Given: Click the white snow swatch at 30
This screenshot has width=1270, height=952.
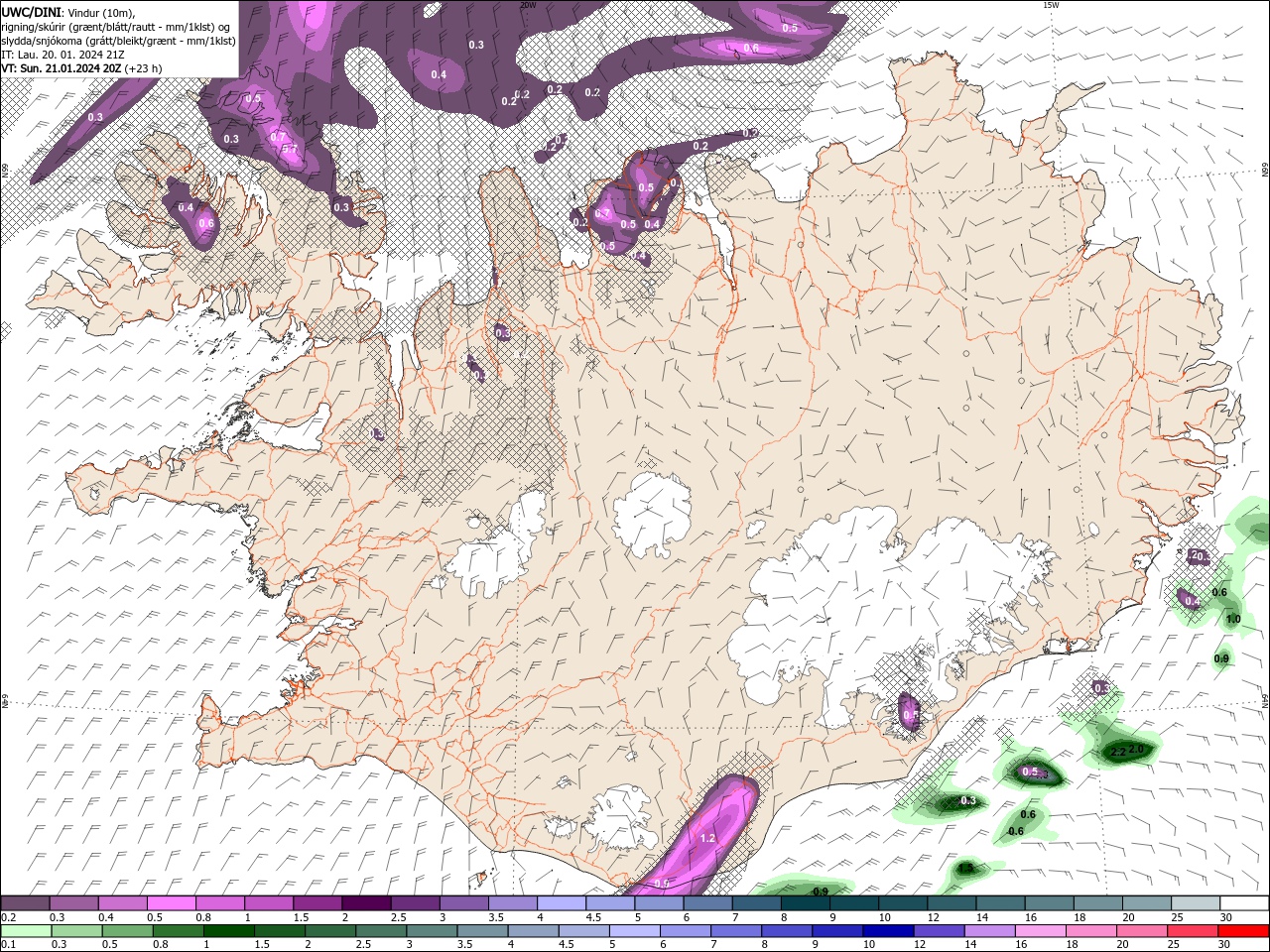Looking at the screenshot, I should pyautogui.click(x=1244, y=903).
